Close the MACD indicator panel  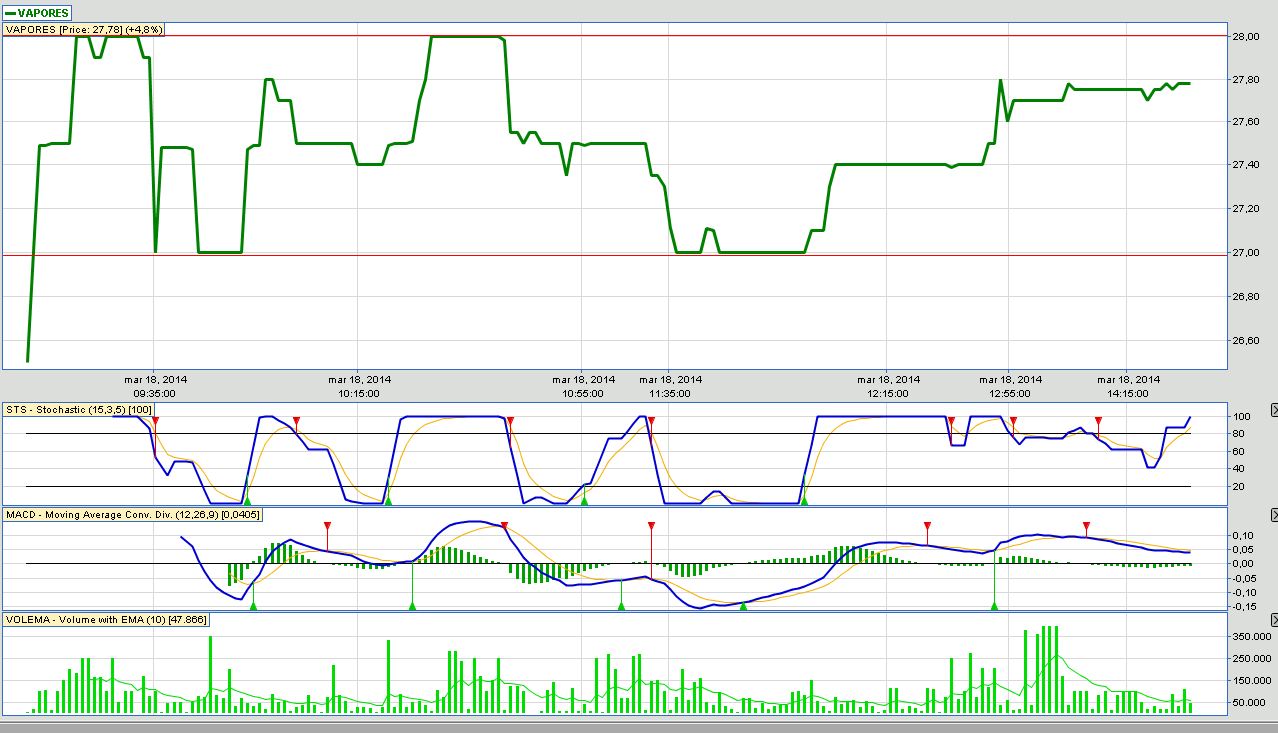(x=1273, y=514)
